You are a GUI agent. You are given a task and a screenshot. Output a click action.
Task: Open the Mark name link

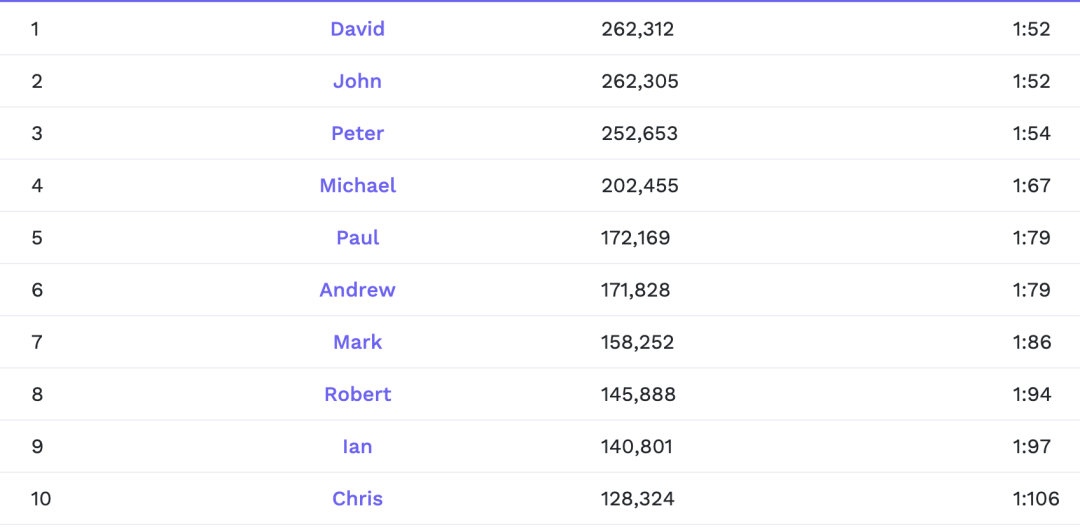coord(357,342)
